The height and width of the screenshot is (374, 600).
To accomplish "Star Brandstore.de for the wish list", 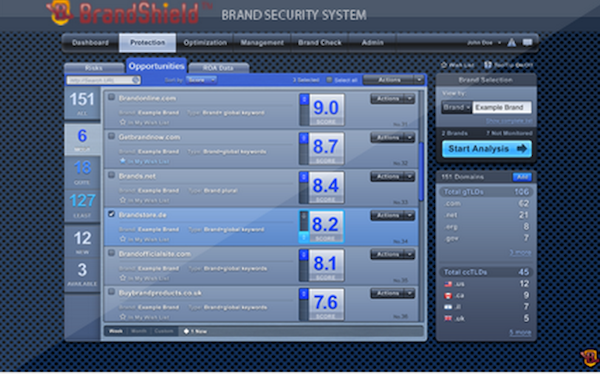I will [123, 239].
